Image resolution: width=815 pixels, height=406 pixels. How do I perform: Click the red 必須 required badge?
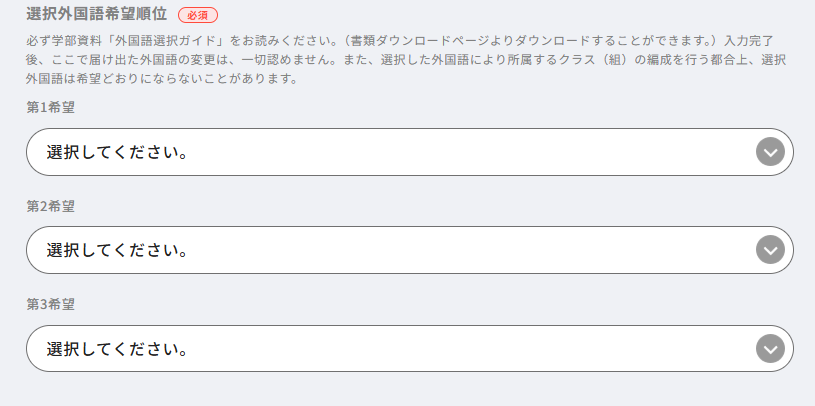tap(197, 16)
